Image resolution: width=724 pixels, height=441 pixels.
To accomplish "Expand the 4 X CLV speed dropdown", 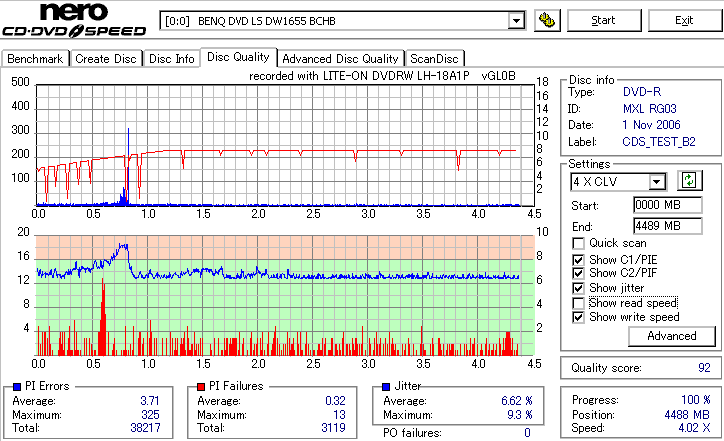I will coord(656,182).
